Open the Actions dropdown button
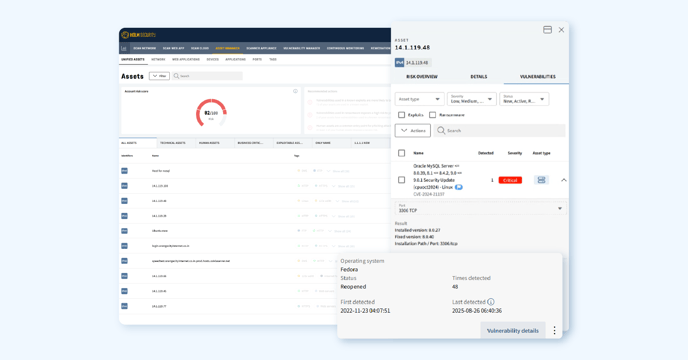Viewport: 688px width, 360px height. (x=413, y=130)
